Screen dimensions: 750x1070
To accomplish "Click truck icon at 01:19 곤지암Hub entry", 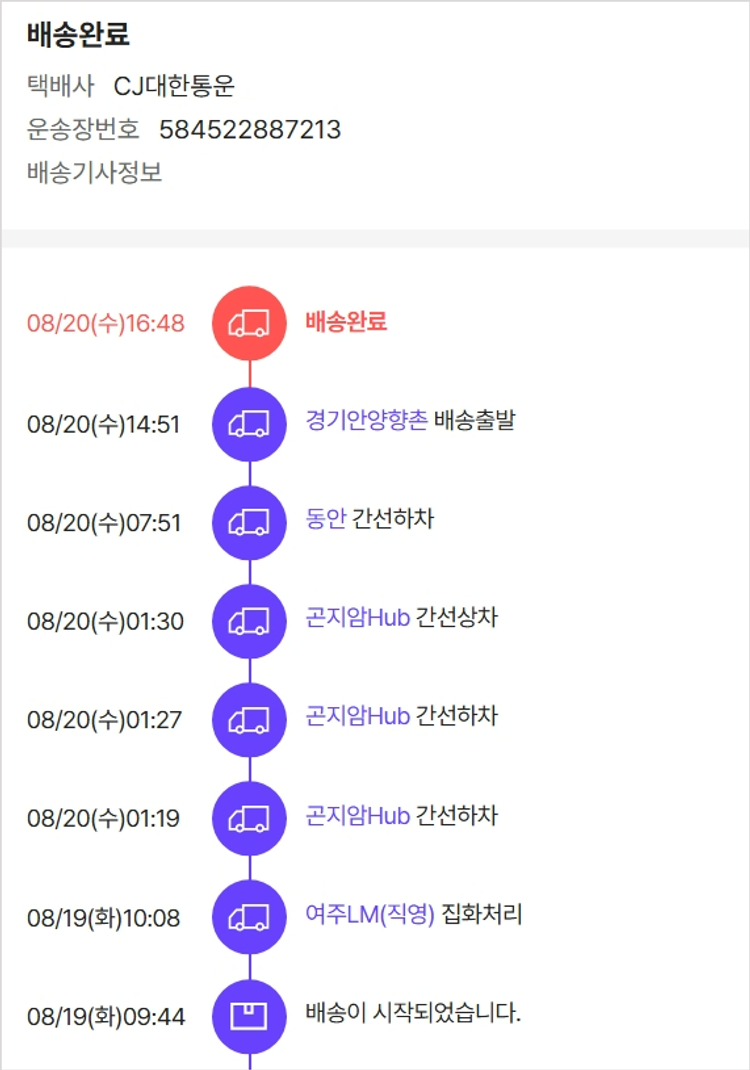I will (x=249, y=818).
